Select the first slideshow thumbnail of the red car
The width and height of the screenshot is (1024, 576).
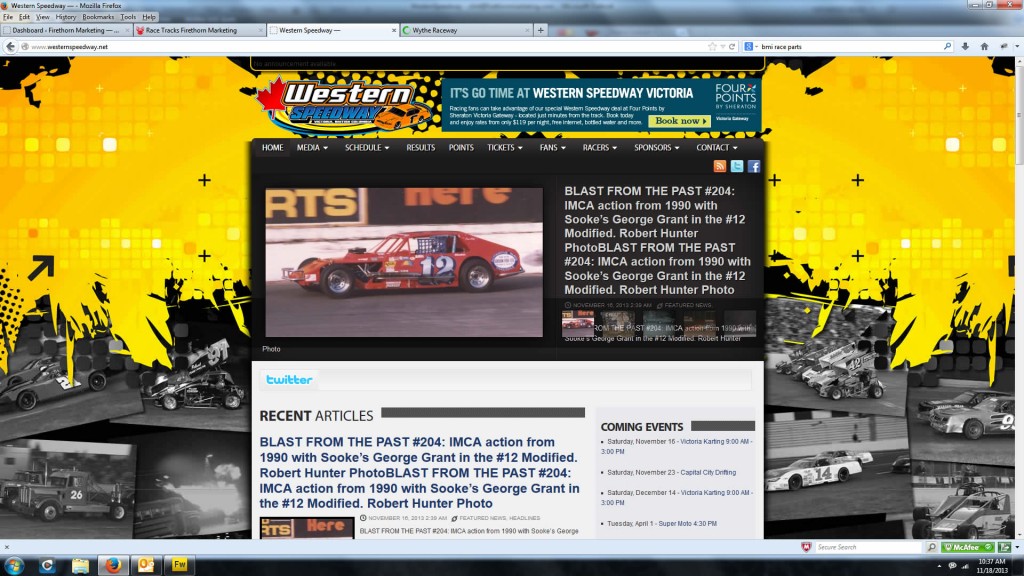click(578, 323)
